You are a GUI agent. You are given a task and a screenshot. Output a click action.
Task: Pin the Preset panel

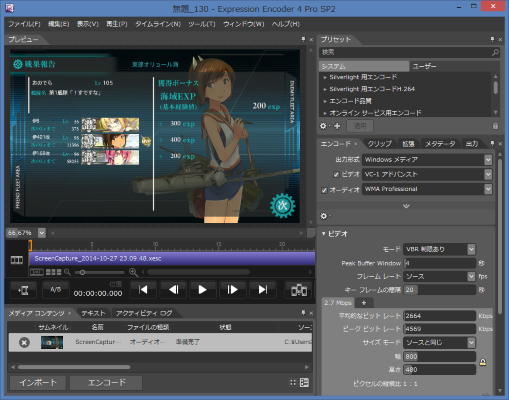point(492,40)
